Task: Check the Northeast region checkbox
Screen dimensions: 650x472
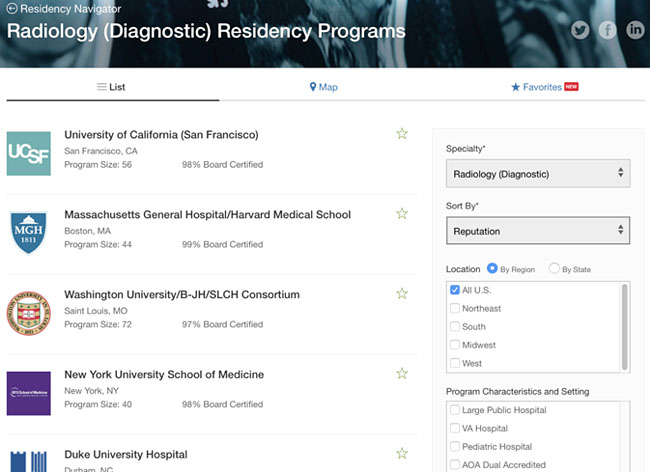Action: pyautogui.click(x=455, y=308)
